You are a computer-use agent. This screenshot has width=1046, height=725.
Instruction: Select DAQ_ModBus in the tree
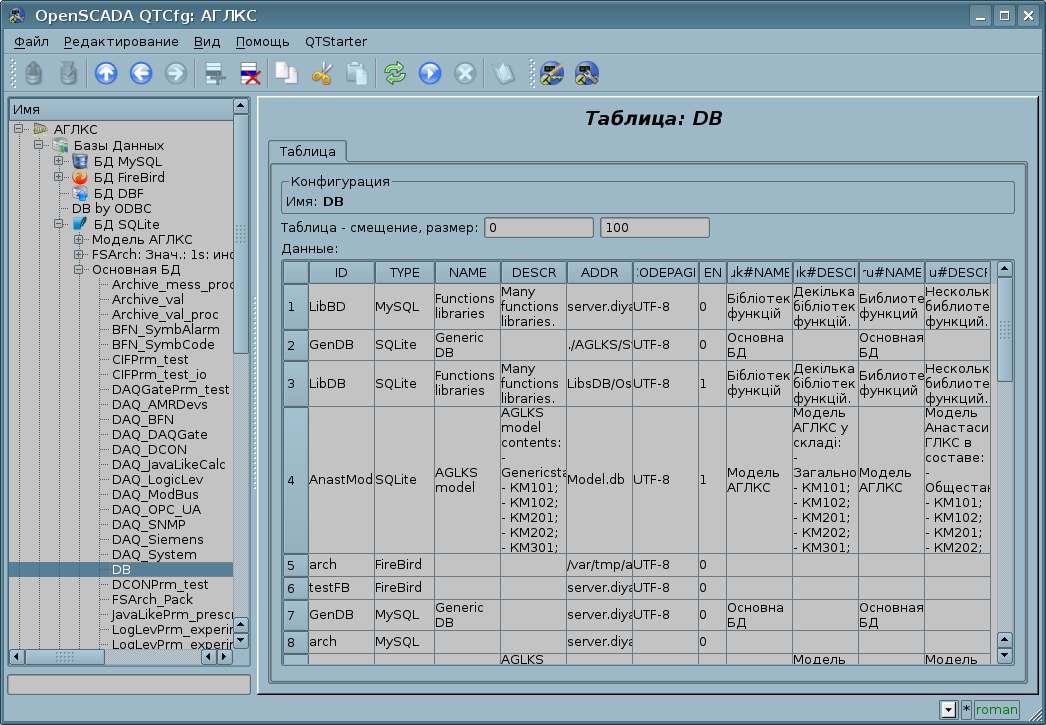coord(155,494)
